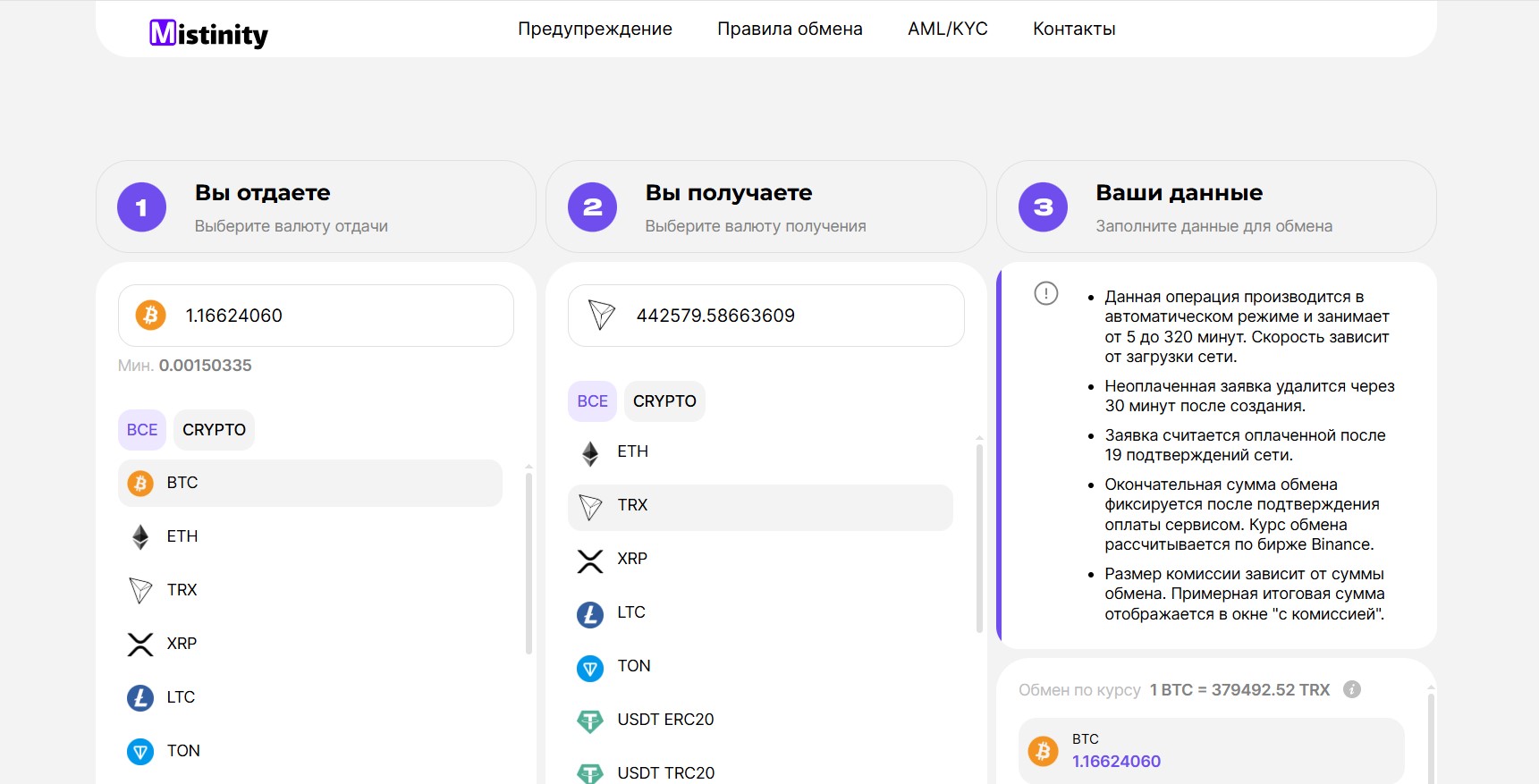
Task: Pick USDT TRC20 icon in receive list
Action: [590, 773]
